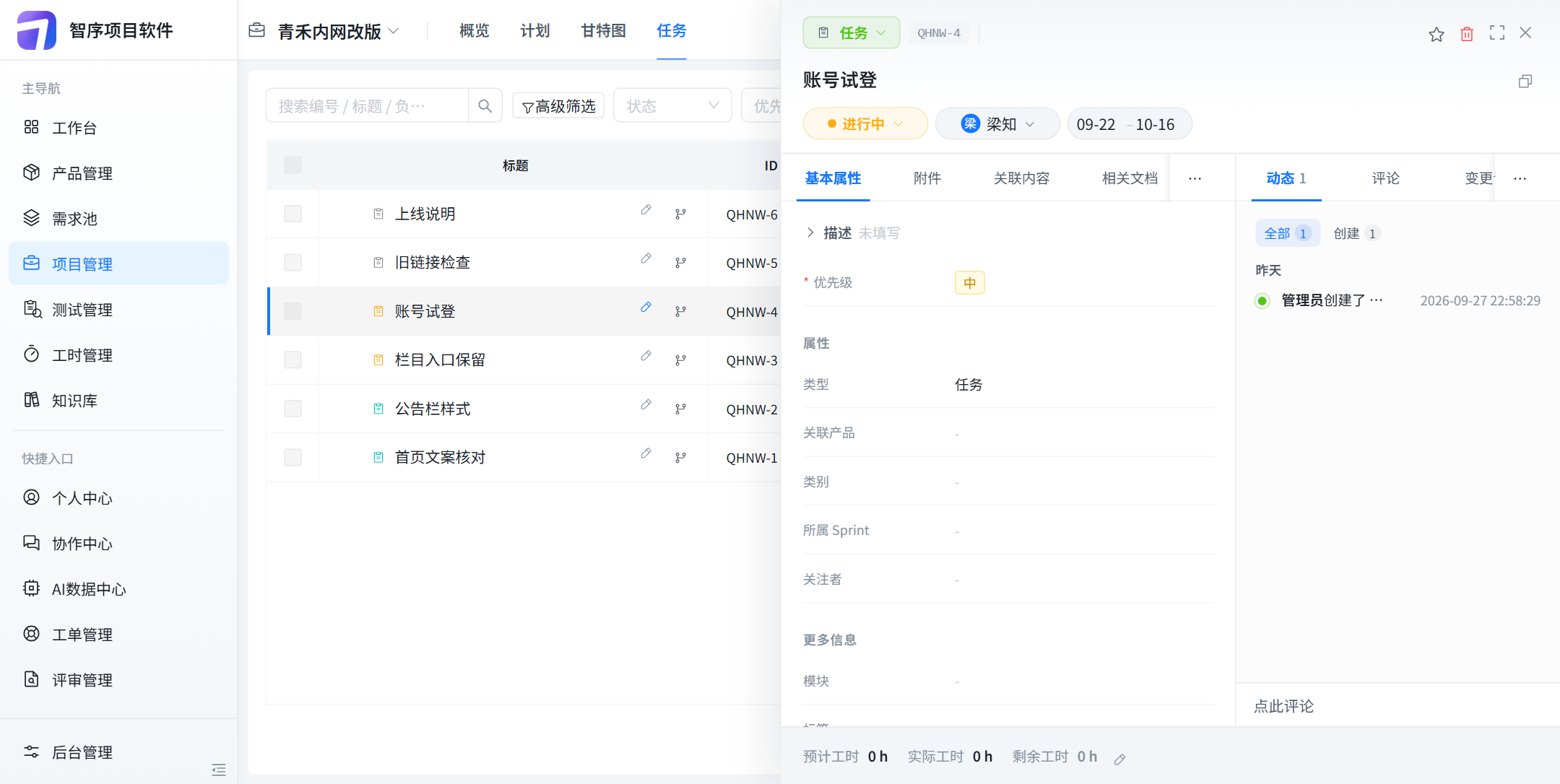
Task: Open 需求池 in sidebar
Action: 118,219
